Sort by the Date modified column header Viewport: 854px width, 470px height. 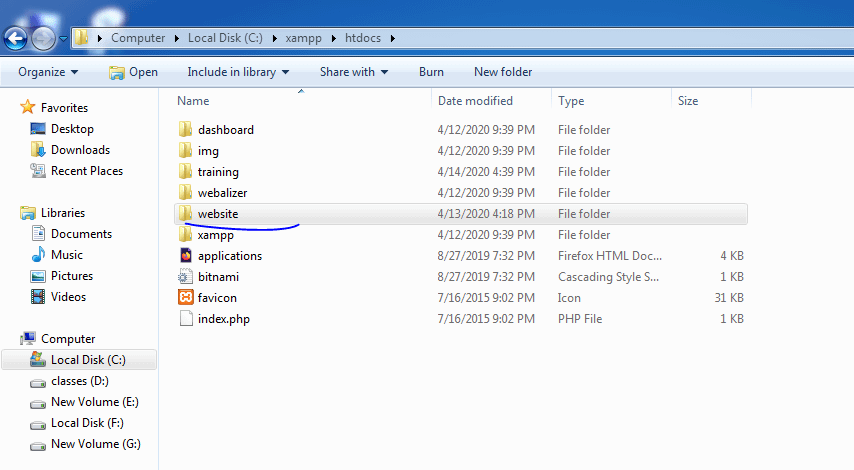pos(475,101)
